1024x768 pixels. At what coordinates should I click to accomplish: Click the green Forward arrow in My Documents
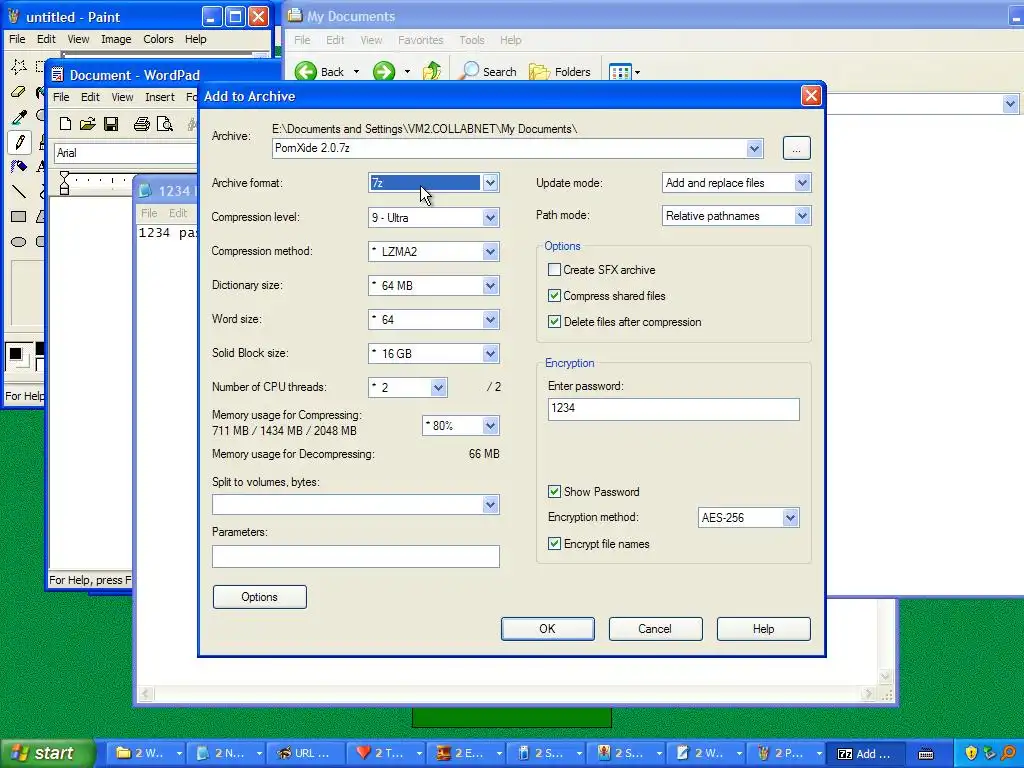coord(384,71)
